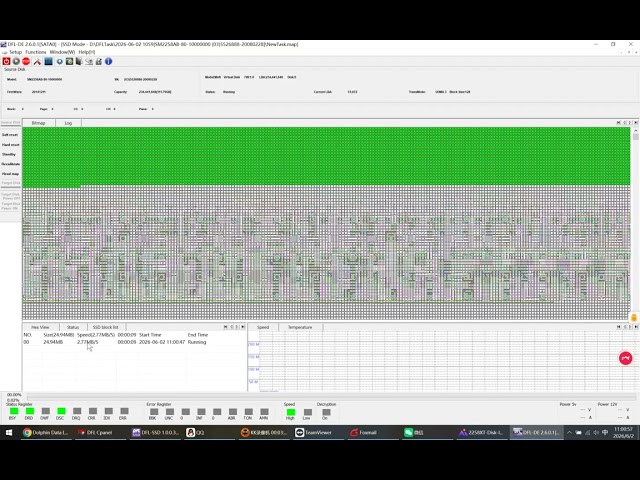
Task: Click the Low speed indicator
Action: [308, 412]
